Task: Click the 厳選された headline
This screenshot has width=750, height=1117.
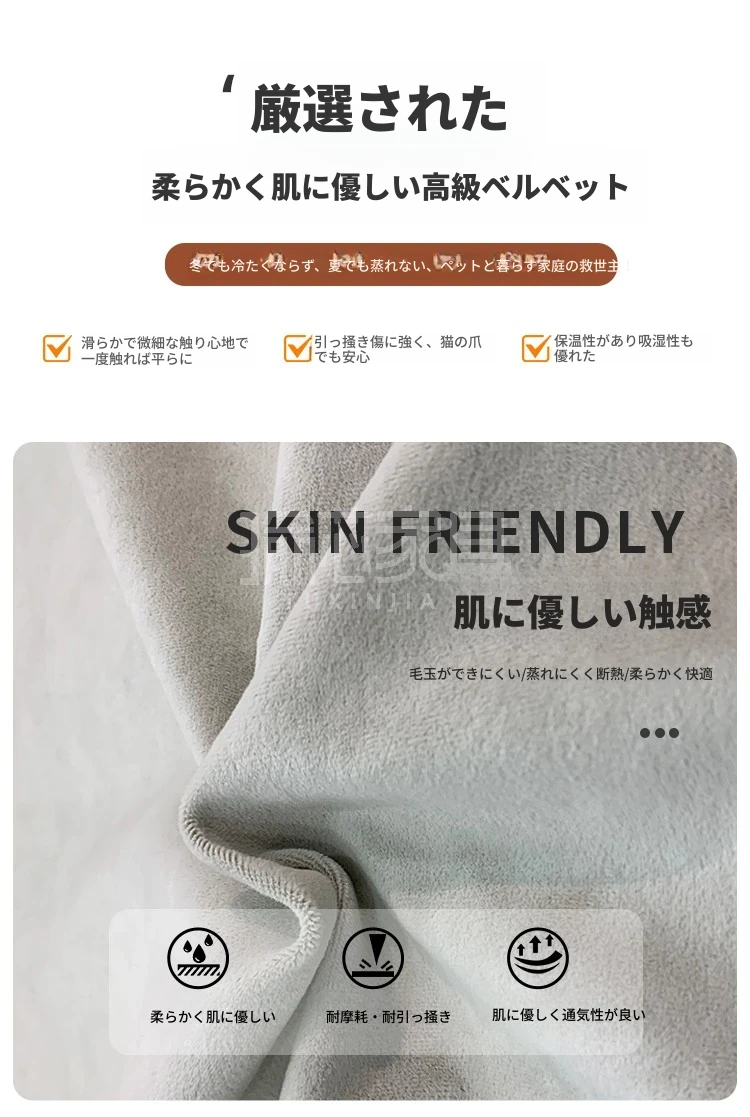Action: pyautogui.click(x=377, y=109)
